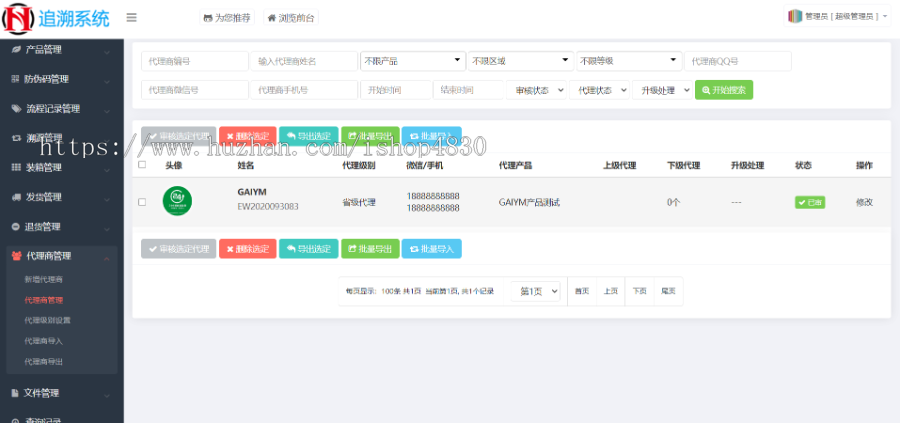This screenshot has height=423, width=900.
Task: Click the 代理商编号 input field
Action: pyautogui.click(x=194, y=61)
